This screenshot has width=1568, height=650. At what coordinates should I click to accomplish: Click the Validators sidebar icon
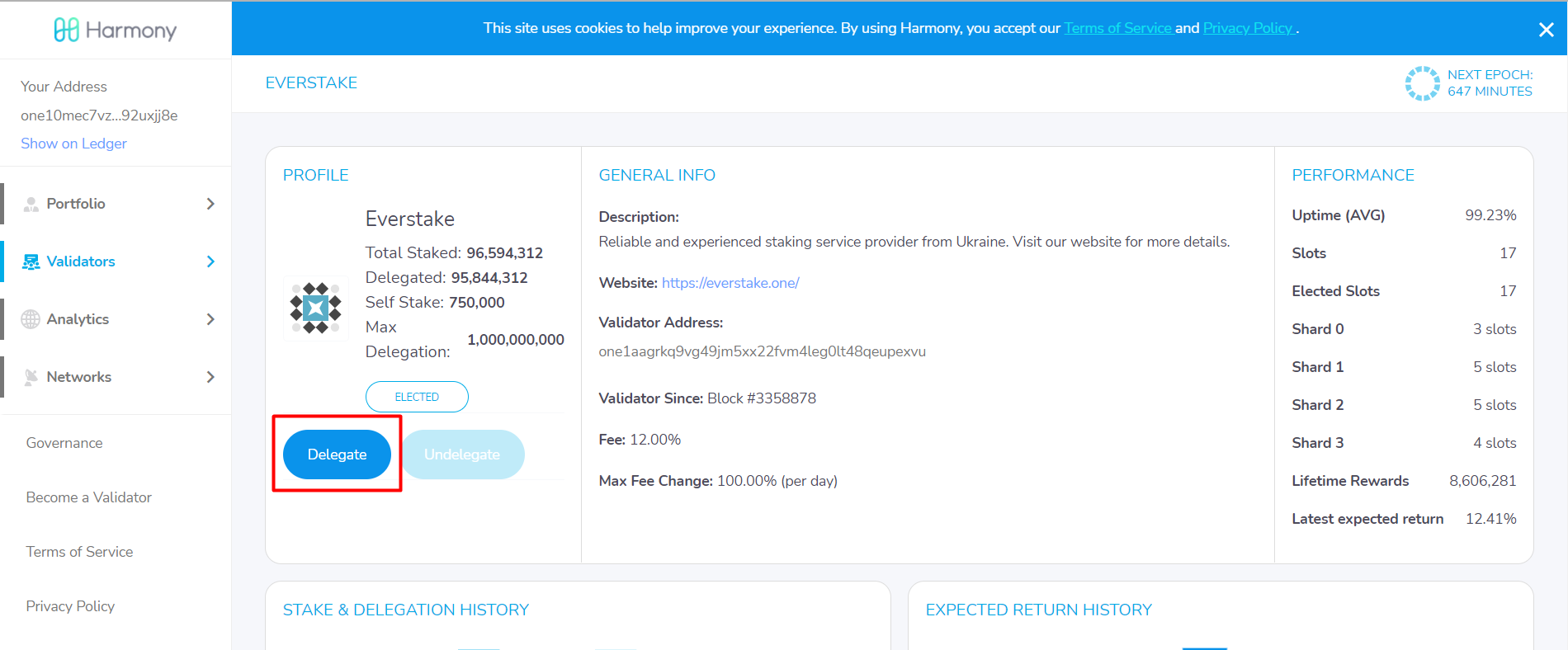click(x=31, y=261)
